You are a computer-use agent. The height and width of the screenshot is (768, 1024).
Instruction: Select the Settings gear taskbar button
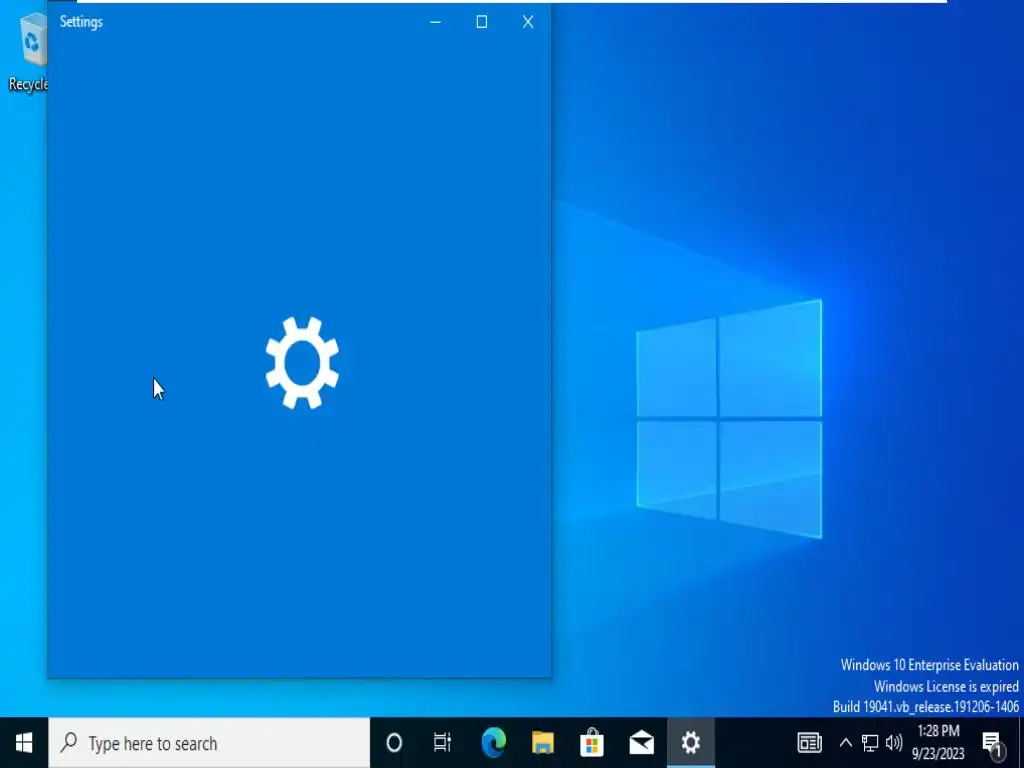pyautogui.click(x=690, y=743)
